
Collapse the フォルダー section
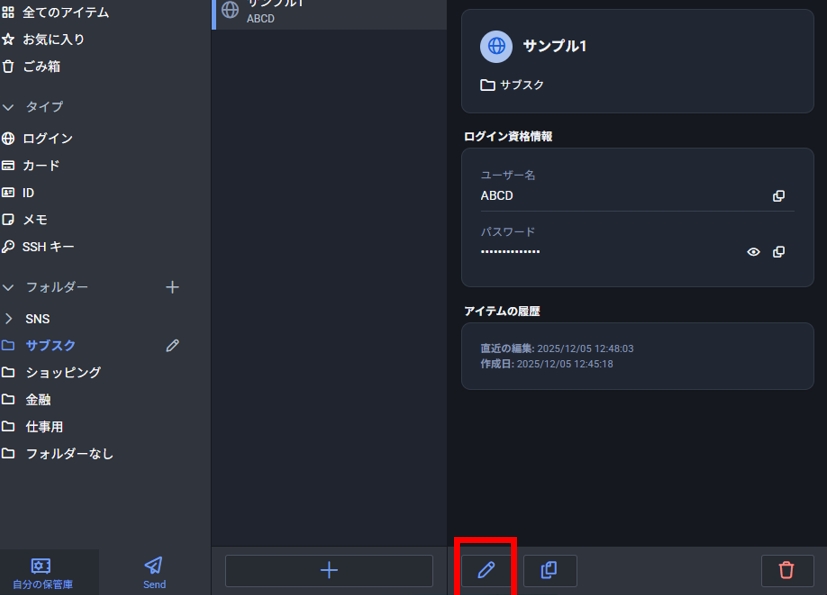[x=9, y=287]
